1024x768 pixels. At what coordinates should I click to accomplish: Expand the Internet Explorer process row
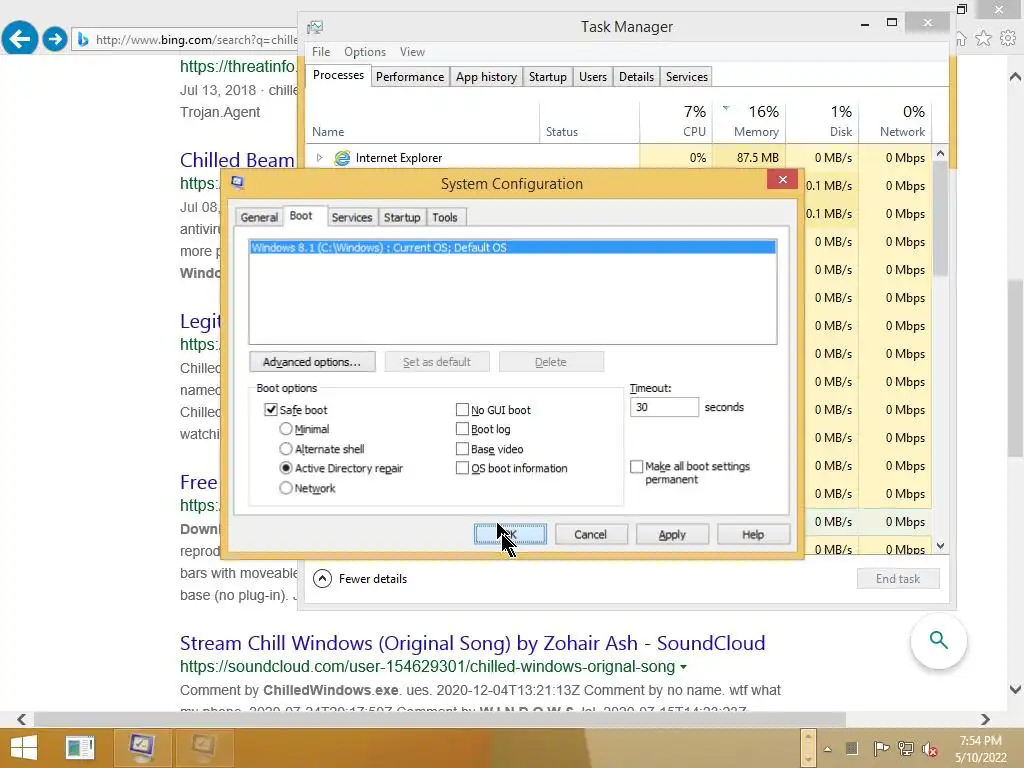pos(319,158)
